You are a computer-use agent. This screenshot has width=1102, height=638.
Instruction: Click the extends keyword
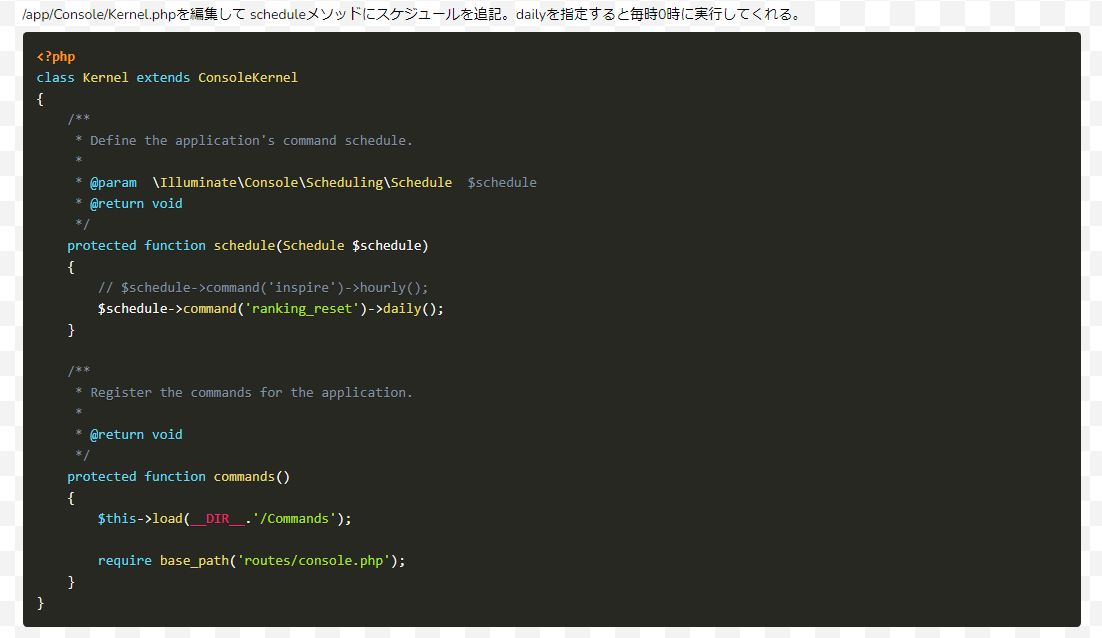point(163,77)
